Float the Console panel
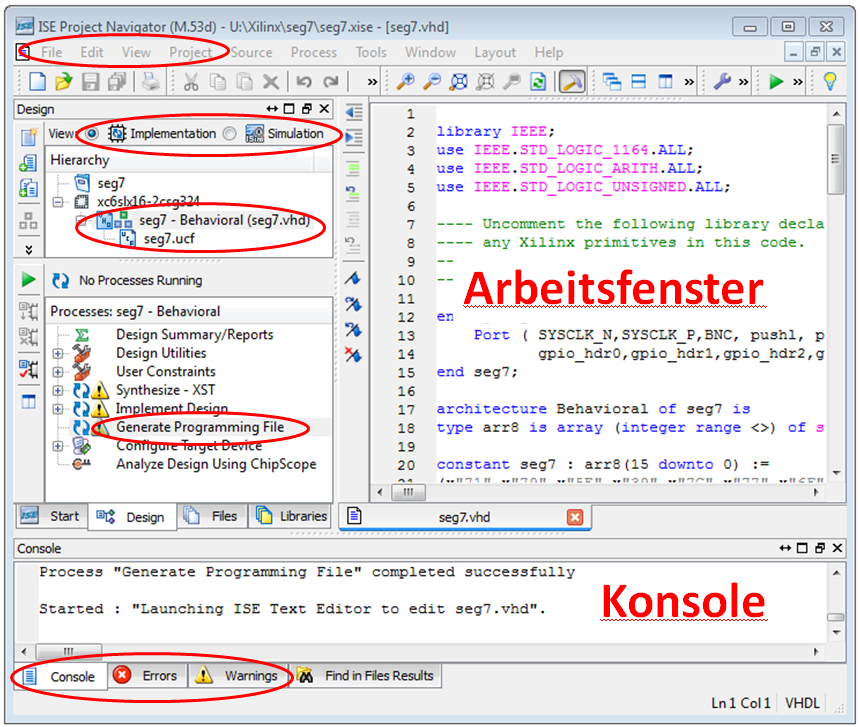The height and width of the screenshot is (727, 860). tap(820, 548)
